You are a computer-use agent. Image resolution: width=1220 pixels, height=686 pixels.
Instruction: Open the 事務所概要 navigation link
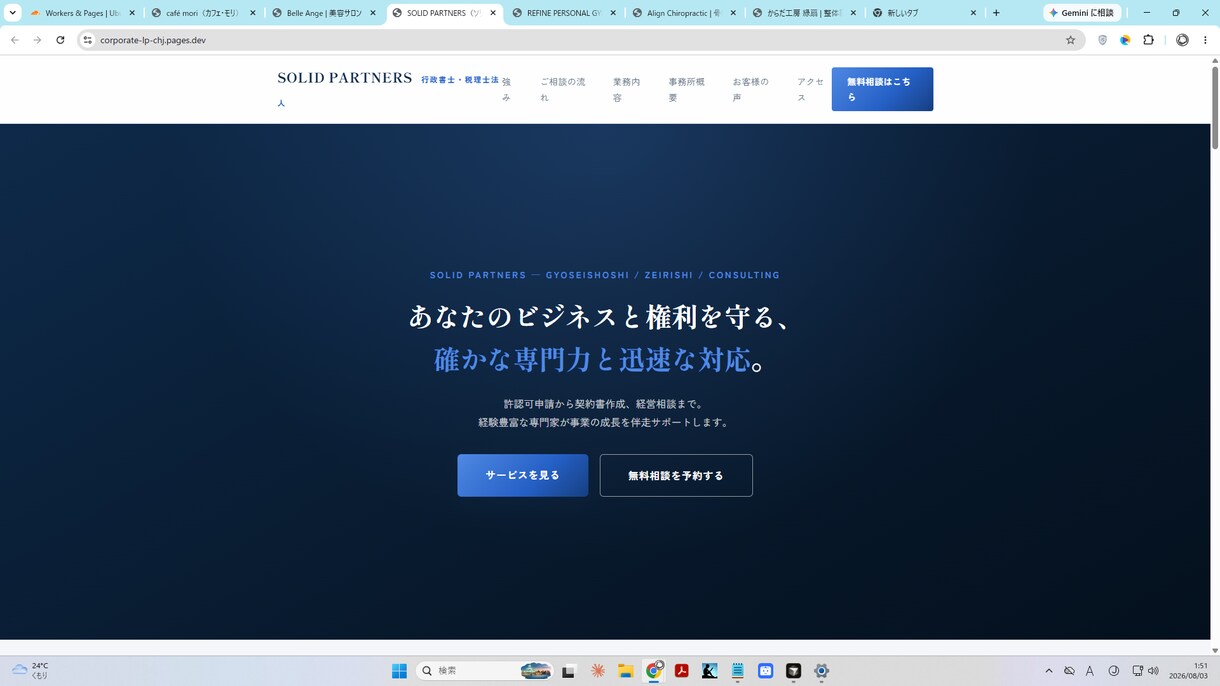click(x=687, y=89)
